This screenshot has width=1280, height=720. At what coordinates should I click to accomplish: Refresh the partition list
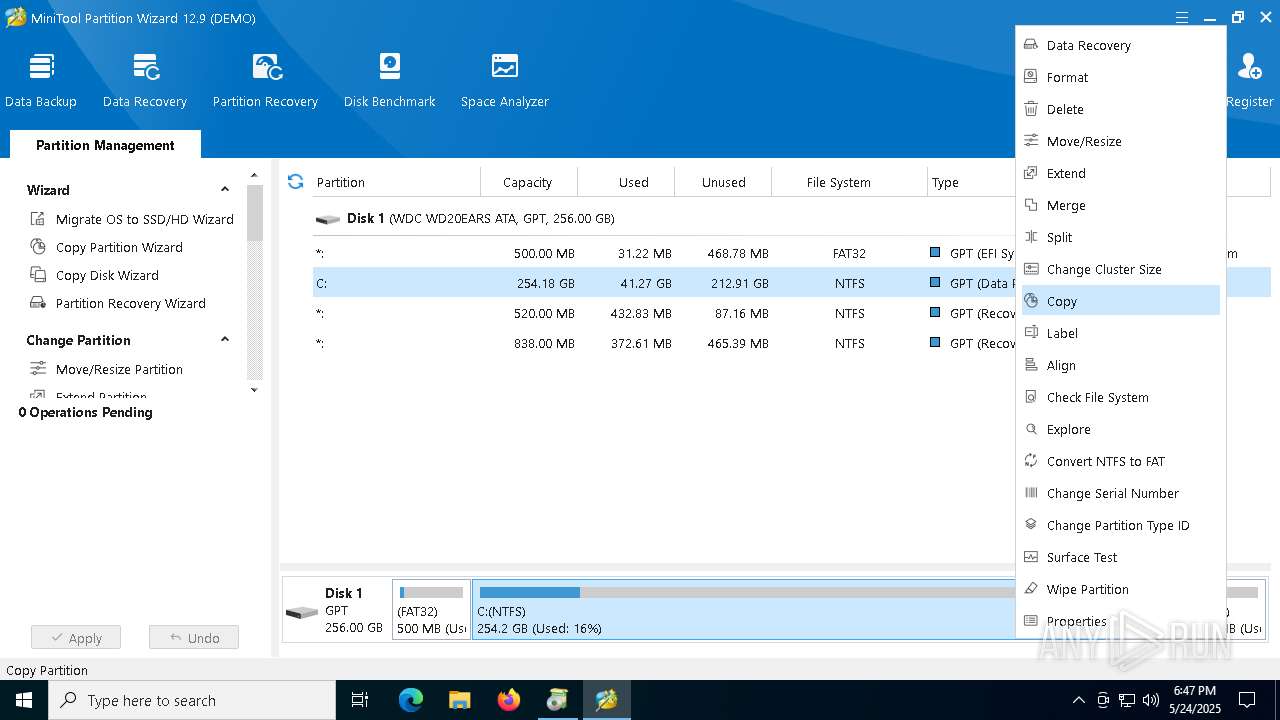click(295, 181)
